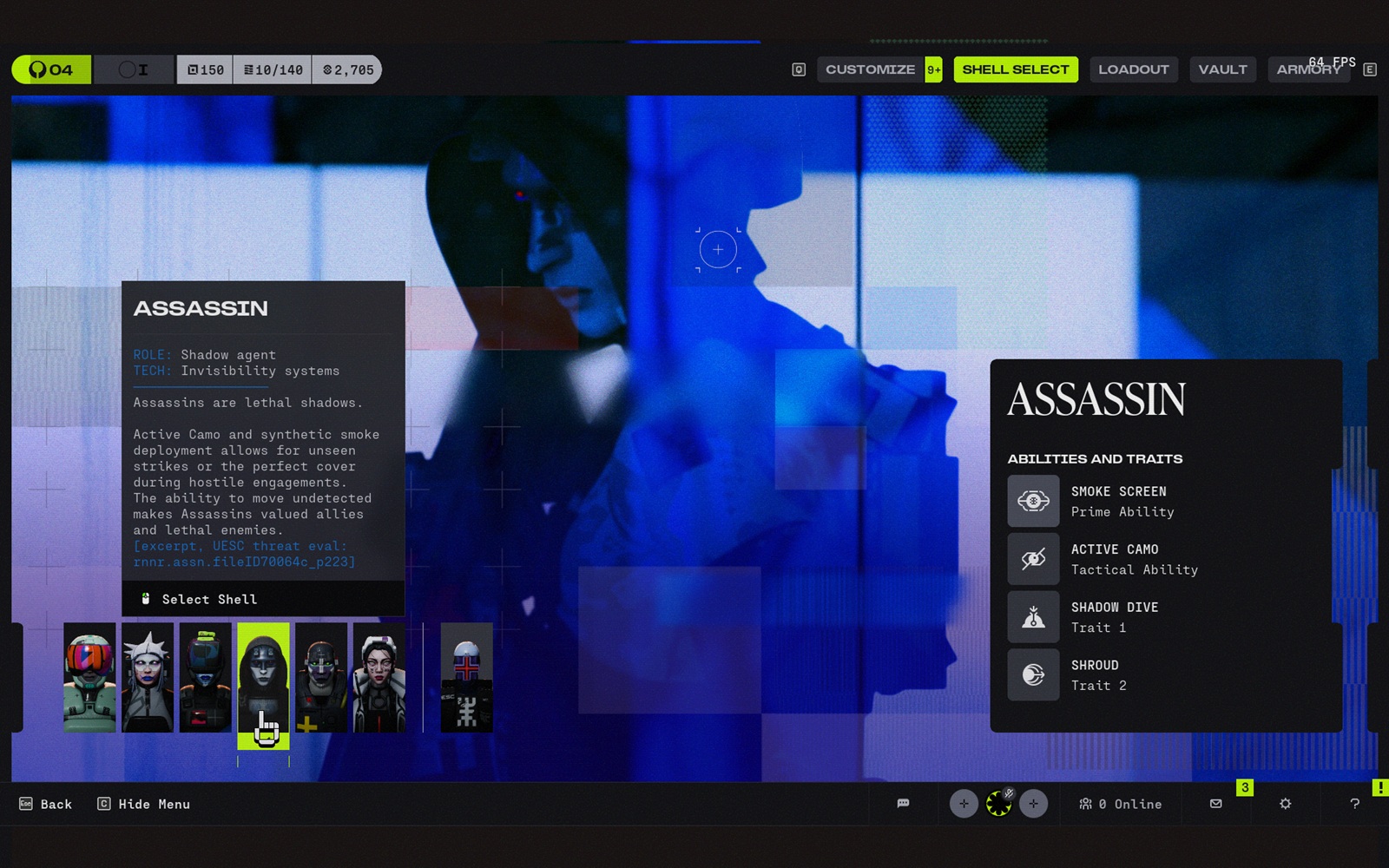Select the Active Camo ability icon
Image resolution: width=1389 pixels, height=868 pixels.
tap(1033, 559)
